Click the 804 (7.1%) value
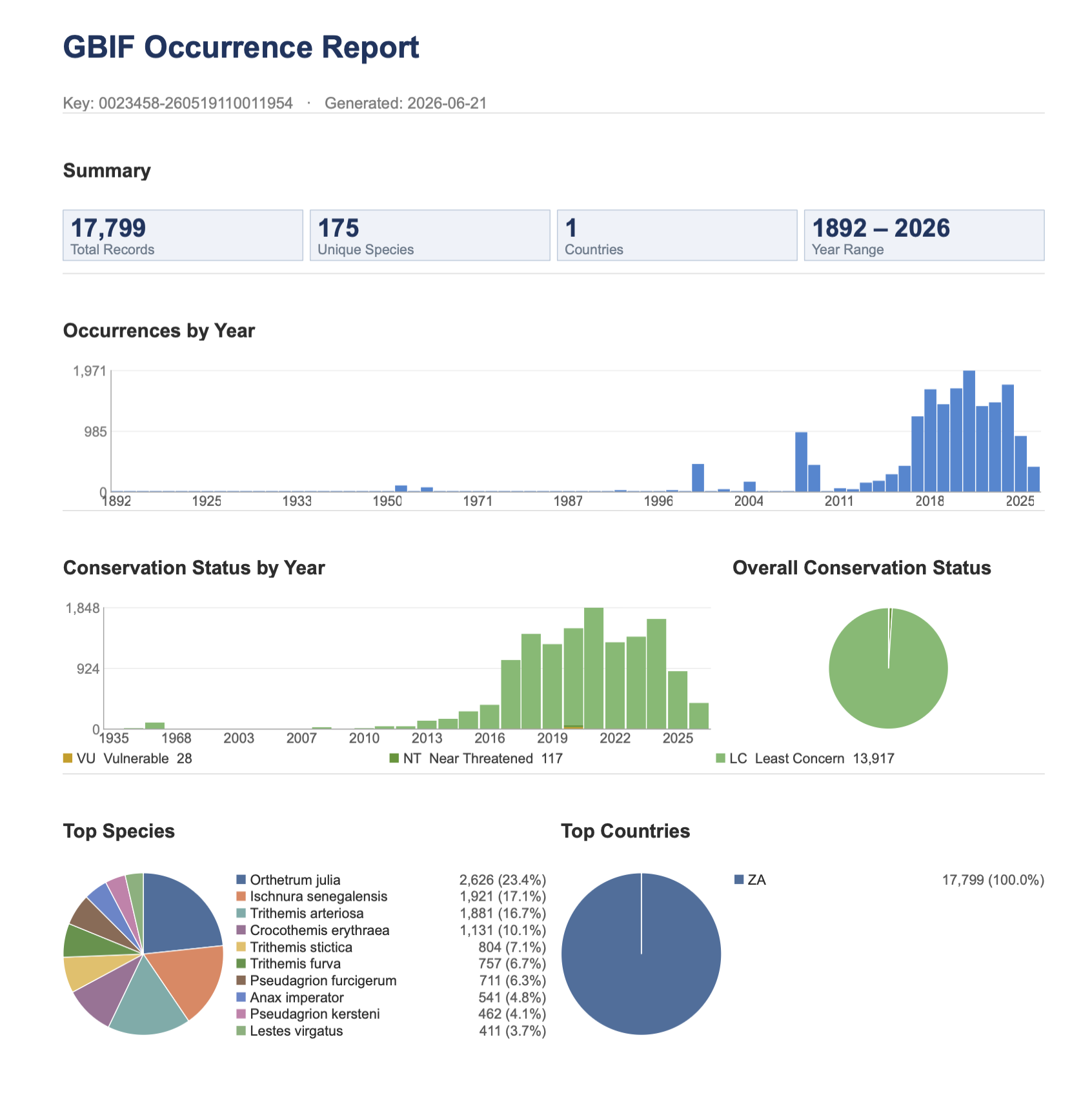Image resolution: width=1092 pixels, height=1106 pixels. click(x=512, y=947)
